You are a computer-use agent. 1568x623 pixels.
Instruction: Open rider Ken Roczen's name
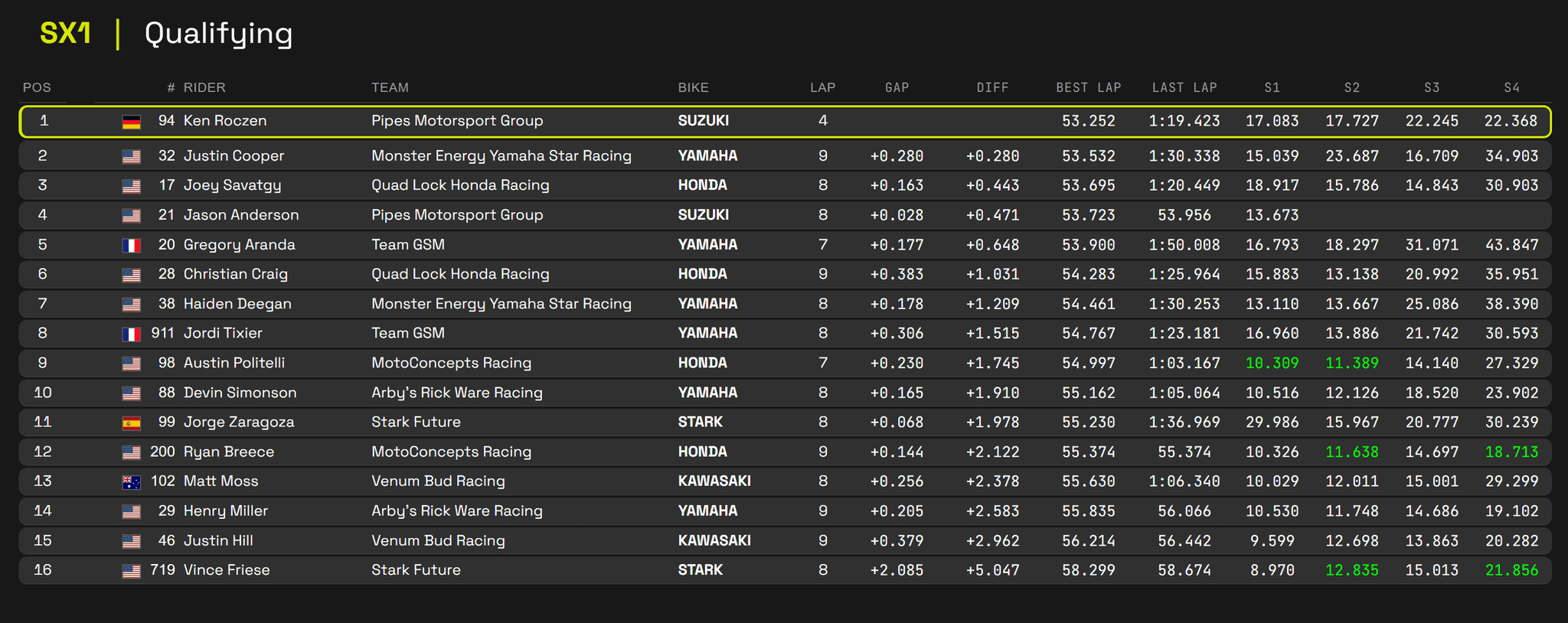225,121
